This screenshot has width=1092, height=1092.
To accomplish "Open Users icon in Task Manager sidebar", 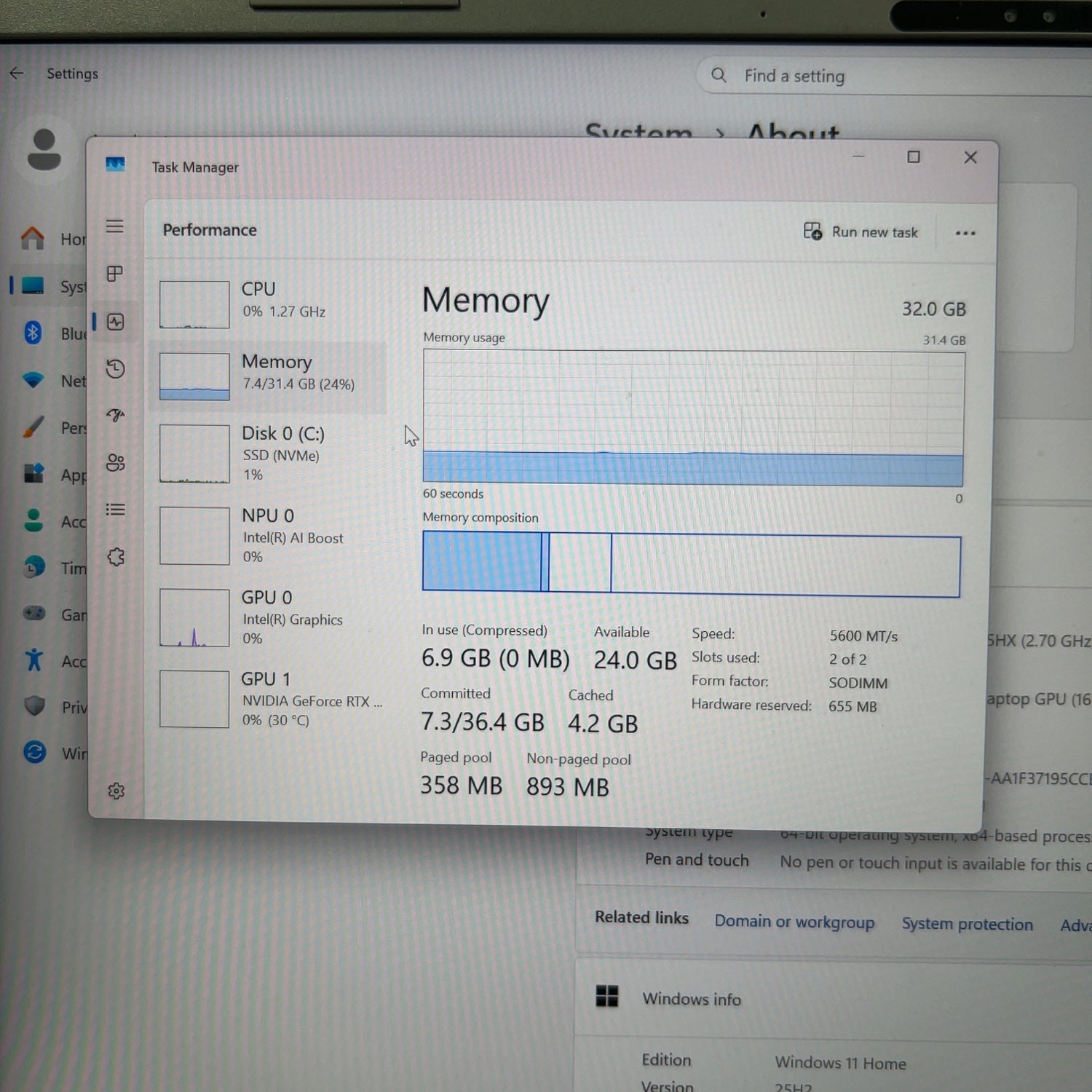I will point(115,462).
